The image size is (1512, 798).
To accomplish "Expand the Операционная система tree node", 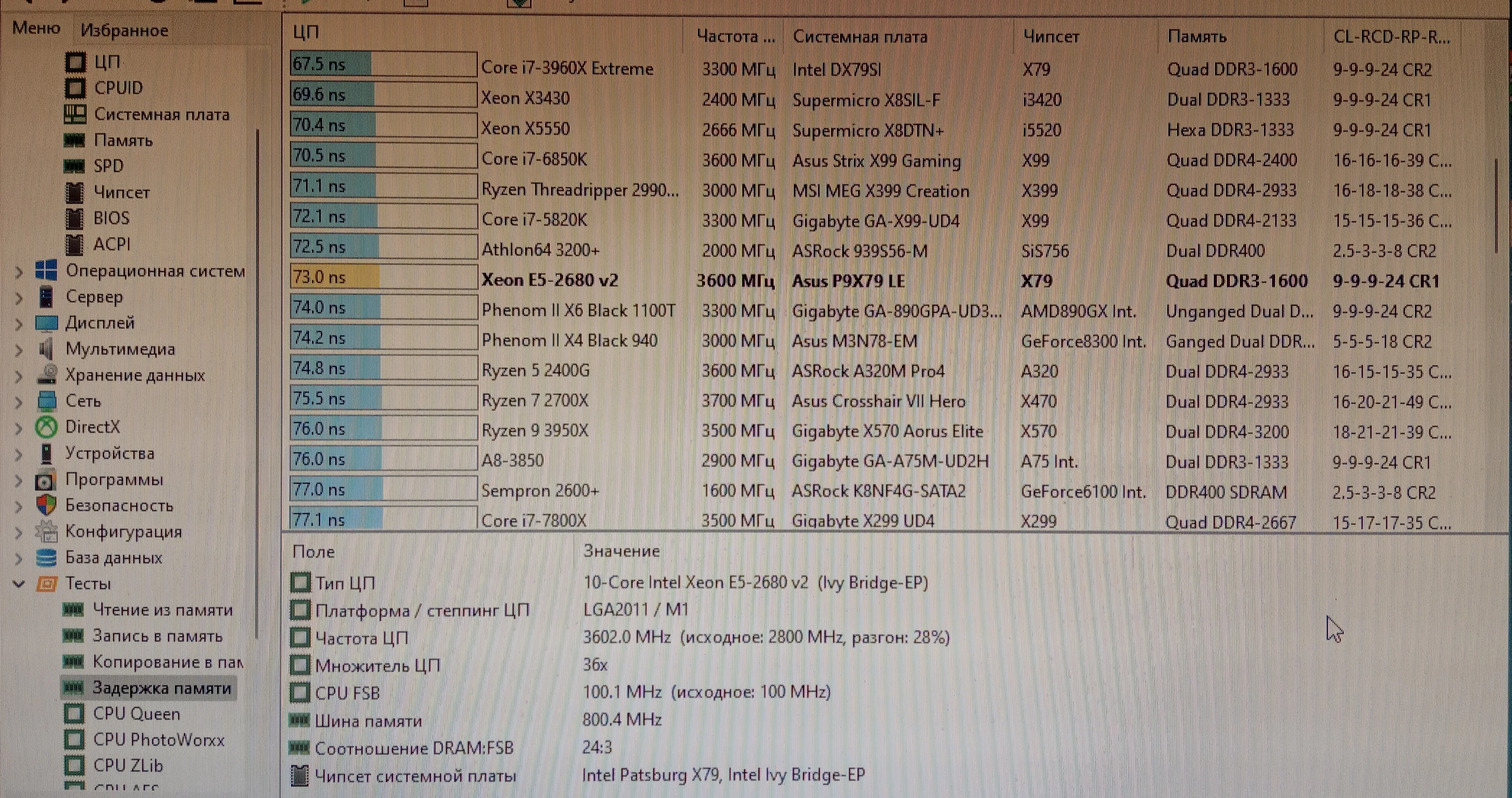I will (x=19, y=271).
